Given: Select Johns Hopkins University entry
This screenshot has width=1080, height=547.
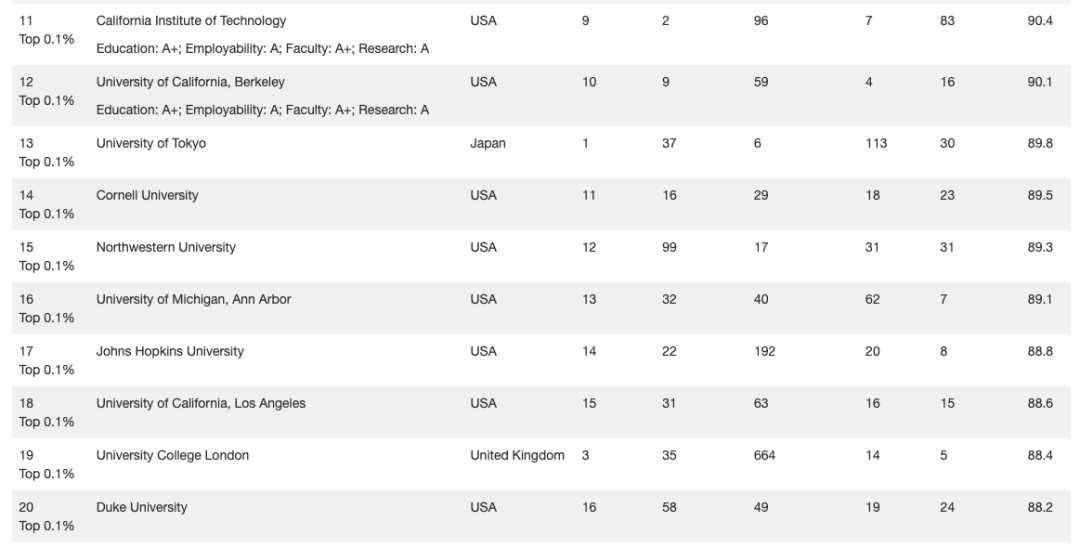Looking at the screenshot, I should (x=169, y=351).
